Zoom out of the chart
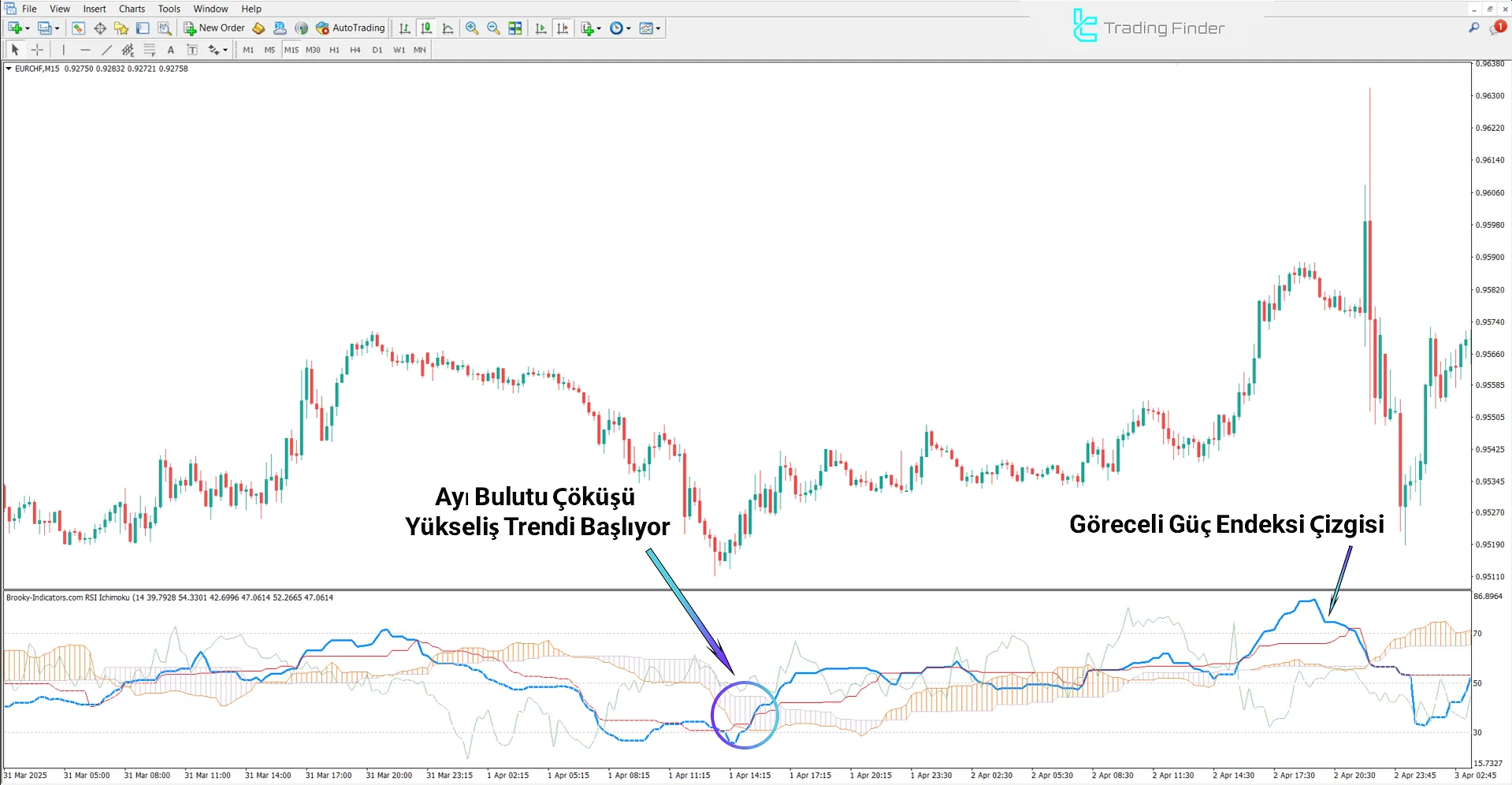Image resolution: width=1512 pixels, height=785 pixels. (x=493, y=28)
